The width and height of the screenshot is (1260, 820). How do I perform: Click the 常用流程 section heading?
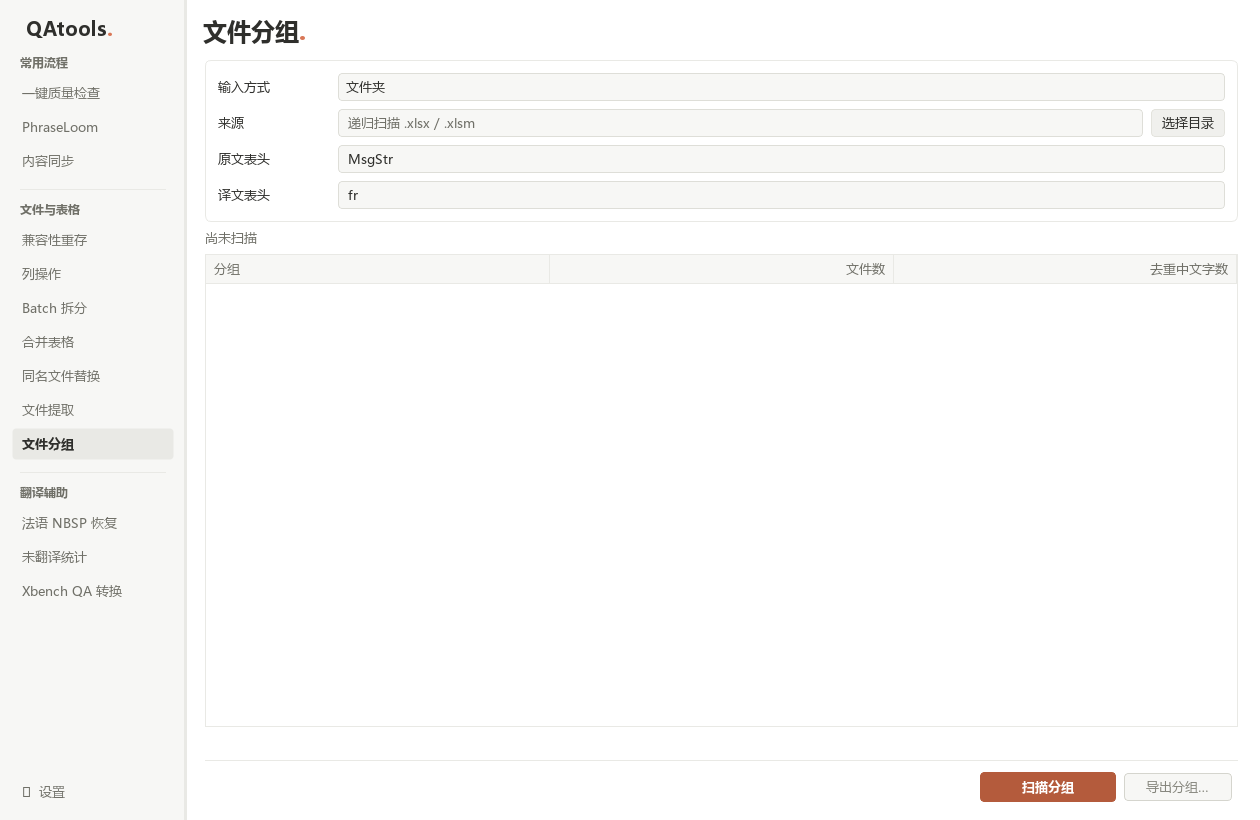tap(44, 63)
